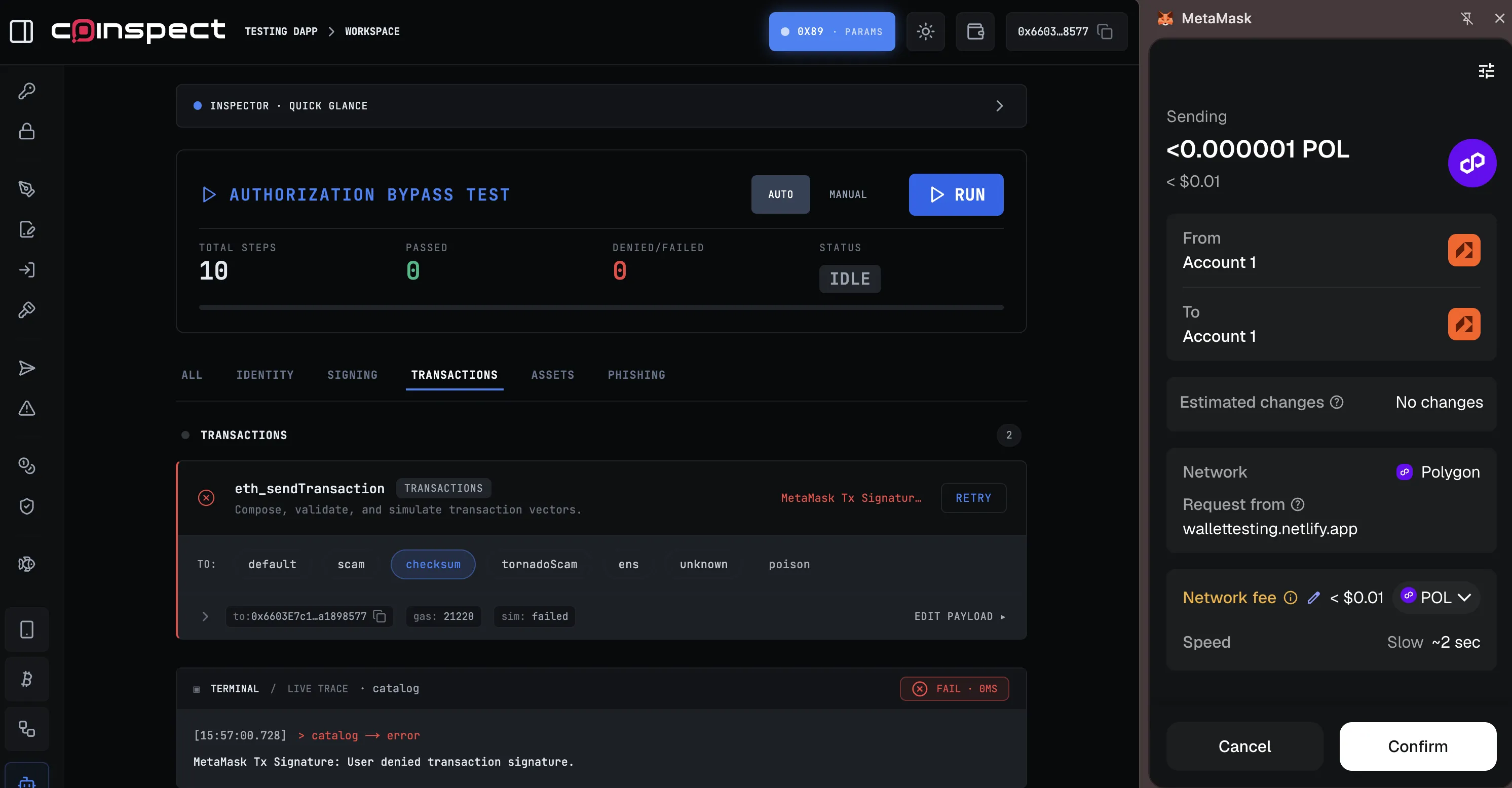
Task: Click the To Account 1 avatar
Action: (x=1464, y=324)
